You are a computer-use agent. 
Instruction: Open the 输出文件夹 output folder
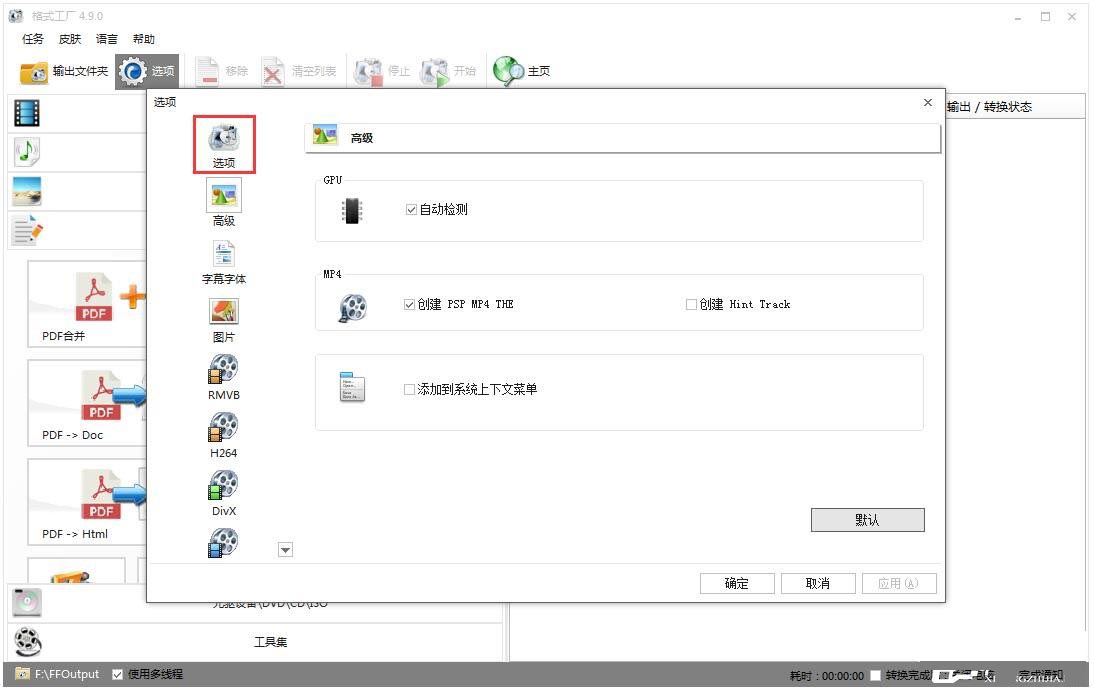[64, 71]
